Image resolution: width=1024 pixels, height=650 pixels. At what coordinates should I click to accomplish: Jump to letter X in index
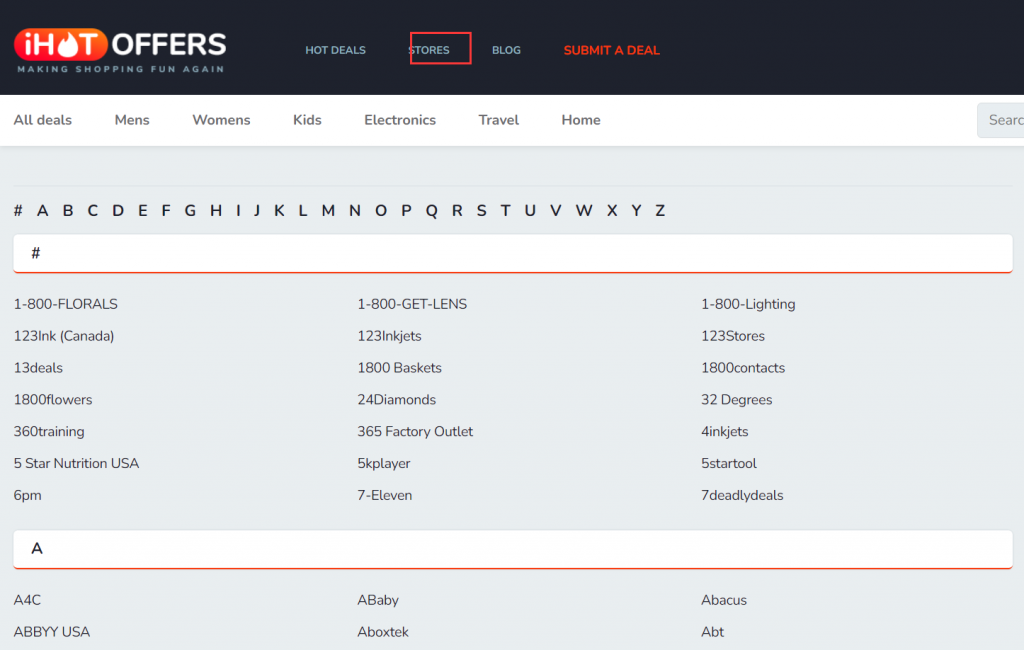pos(612,210)
